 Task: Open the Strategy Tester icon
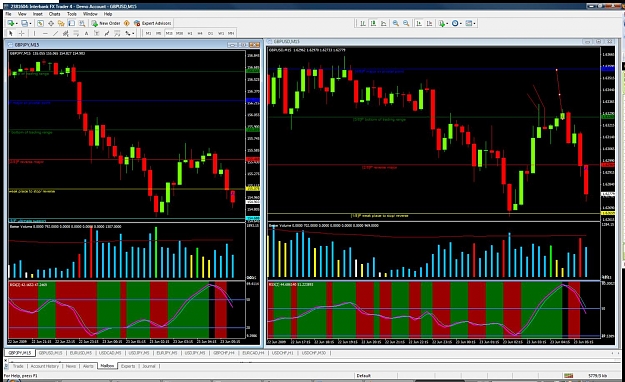[x=82, y=23]
